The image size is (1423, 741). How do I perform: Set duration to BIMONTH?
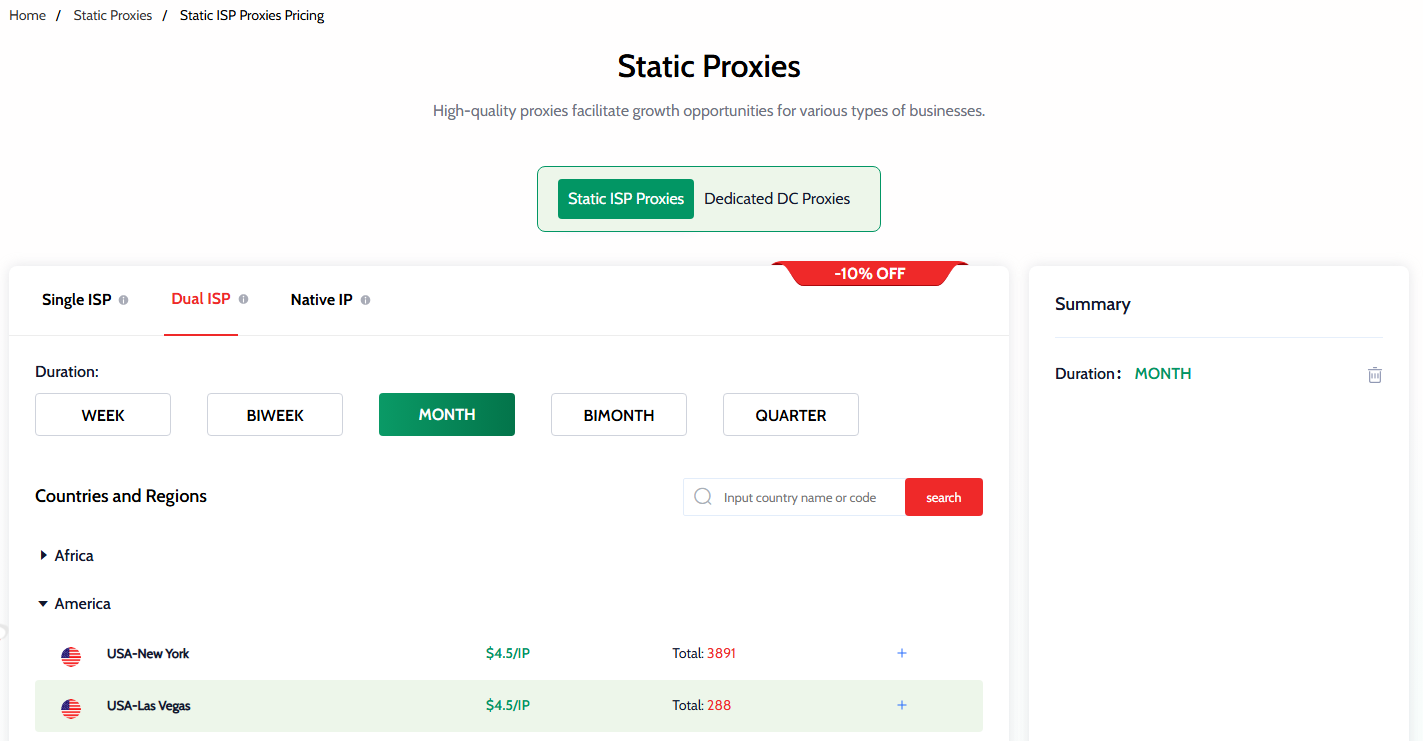(619, 415)
